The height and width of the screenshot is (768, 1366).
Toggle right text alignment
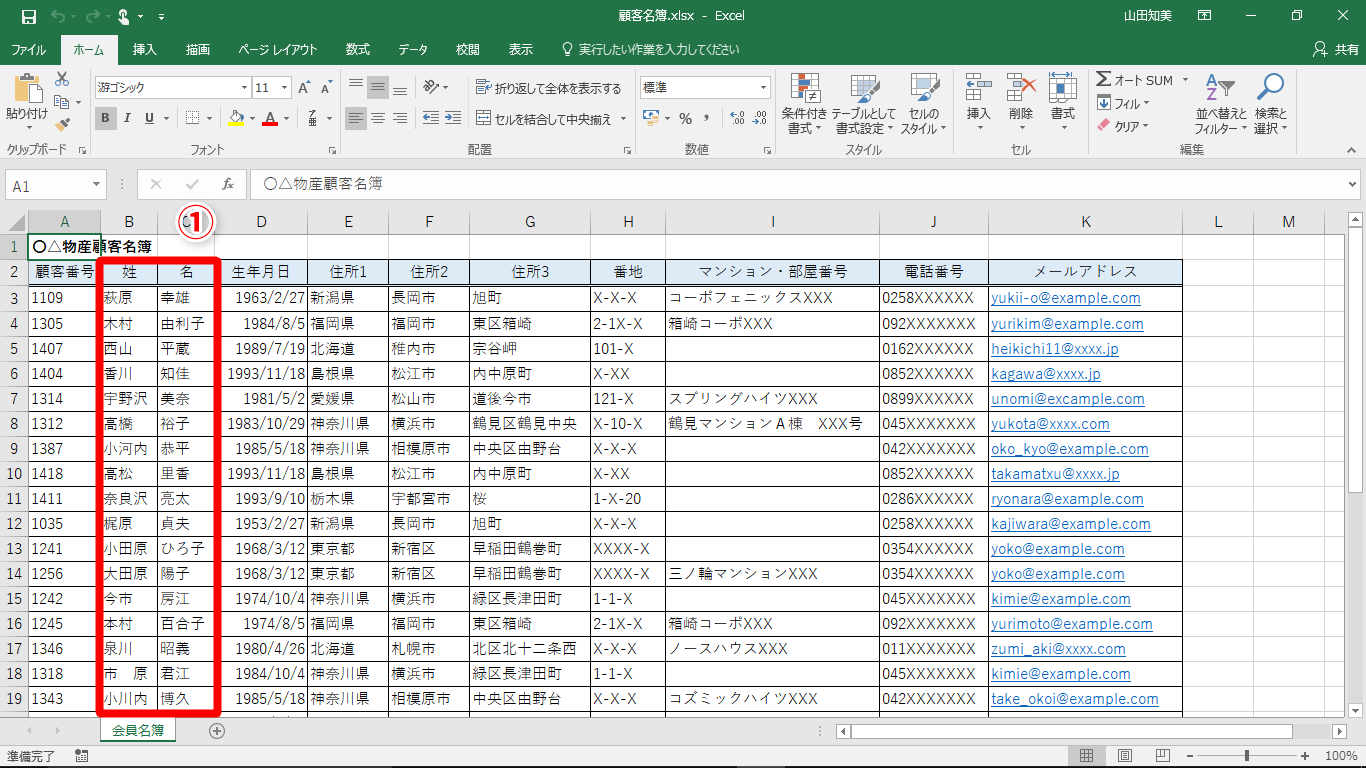point(400,118)
